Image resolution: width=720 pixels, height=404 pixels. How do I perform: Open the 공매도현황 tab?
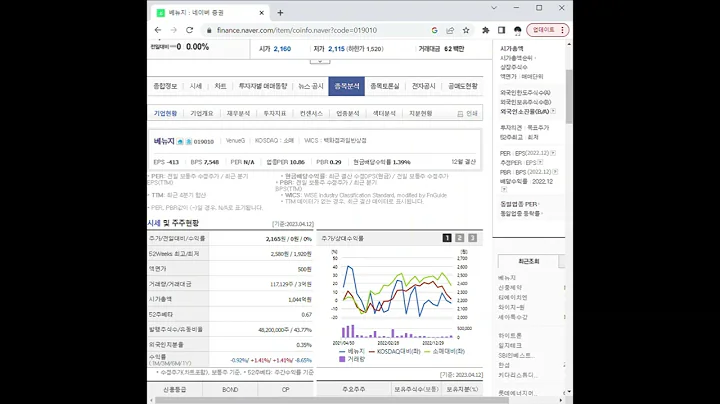point(463,86)
